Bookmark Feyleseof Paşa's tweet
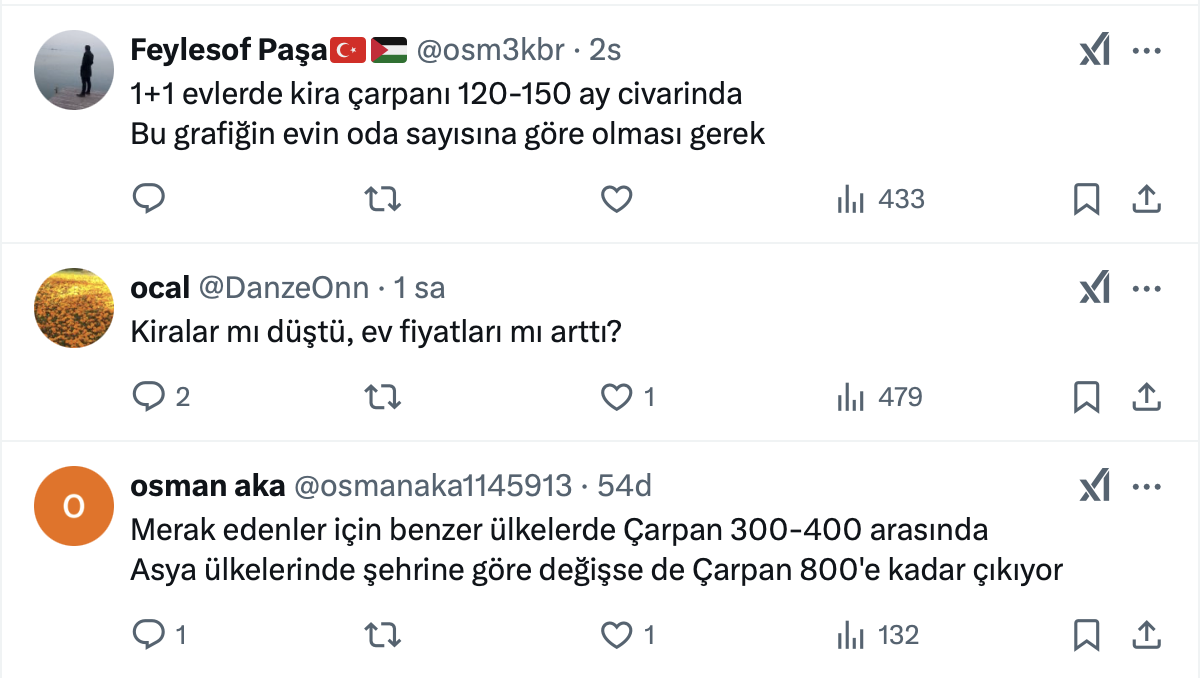 point(1086,199)
